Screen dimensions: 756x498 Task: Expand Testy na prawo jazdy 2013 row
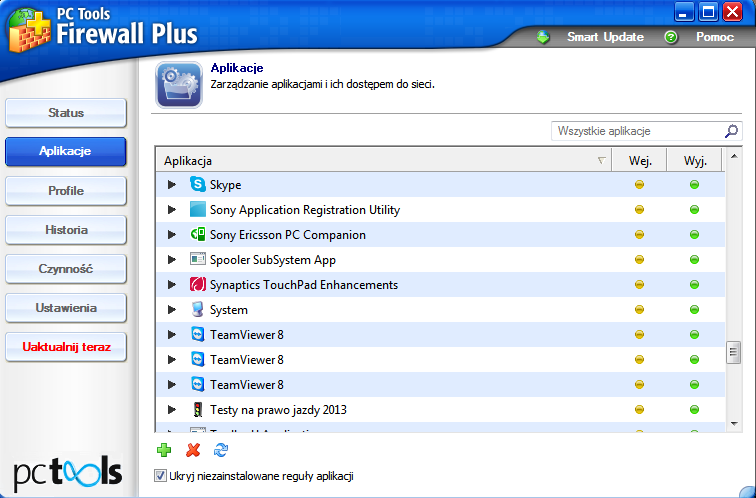click(172, 410)
